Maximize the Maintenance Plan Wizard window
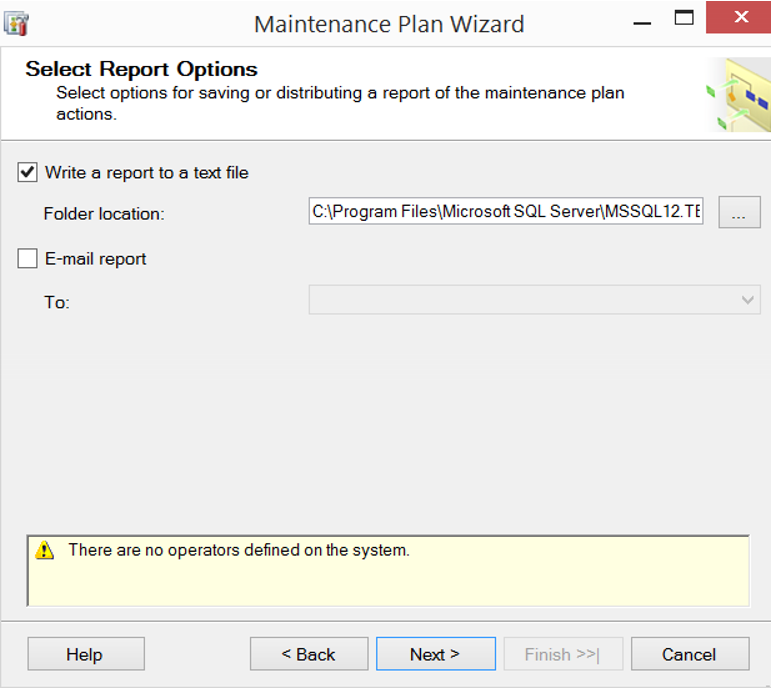This screenshot has height=688, width=771. pos(683,18)
